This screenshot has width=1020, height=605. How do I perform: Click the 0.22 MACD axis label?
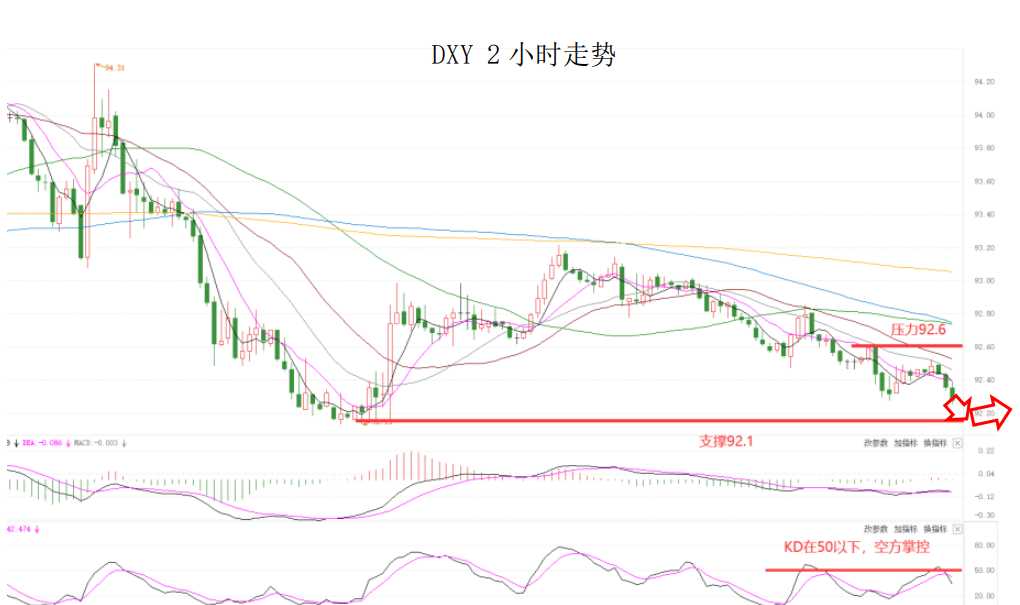[987, 451]
